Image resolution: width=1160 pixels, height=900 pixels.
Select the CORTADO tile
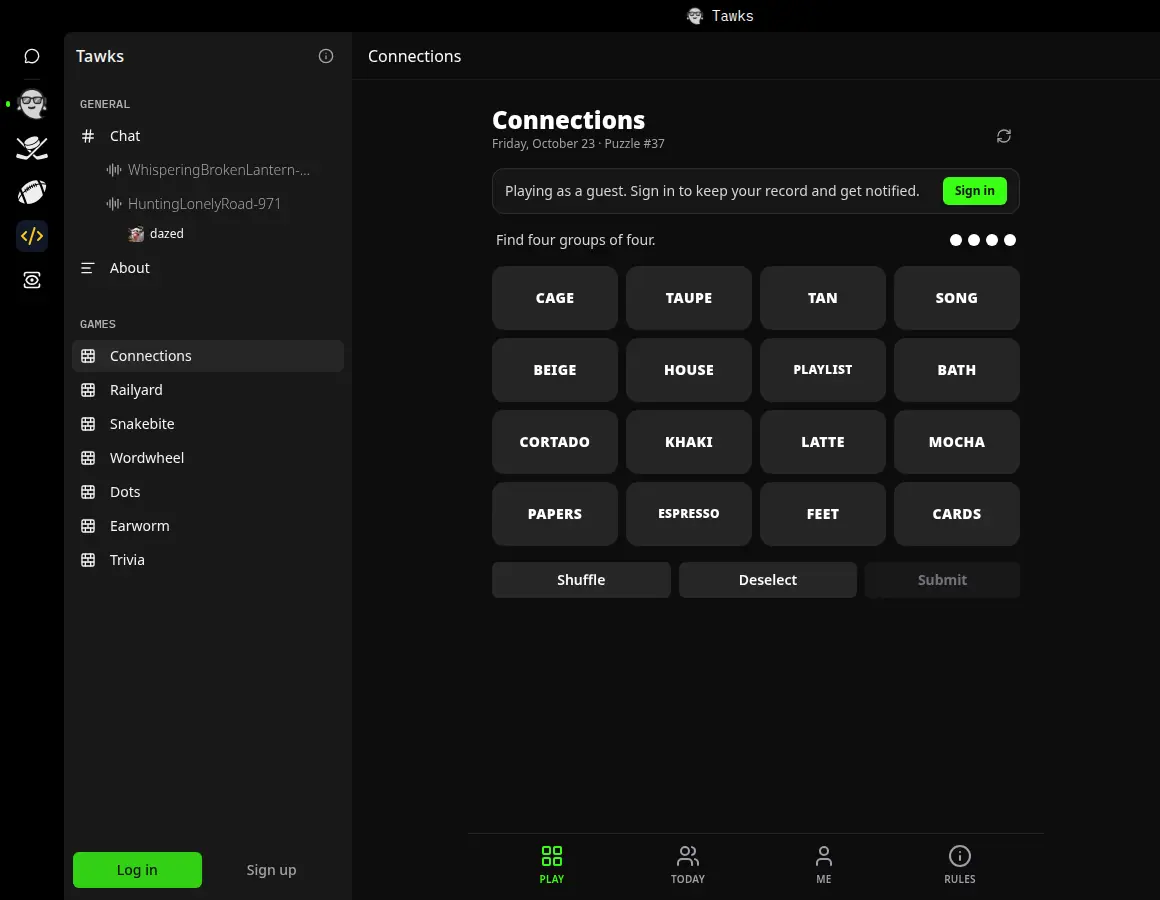(555, 441)
